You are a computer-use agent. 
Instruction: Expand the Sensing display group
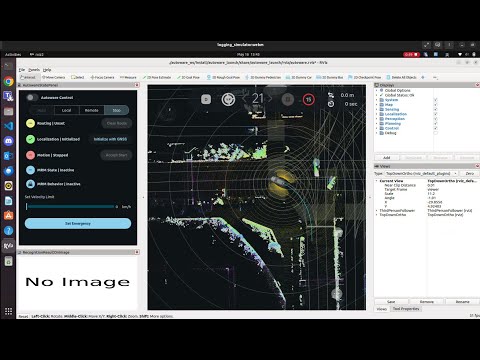(377, 109)
